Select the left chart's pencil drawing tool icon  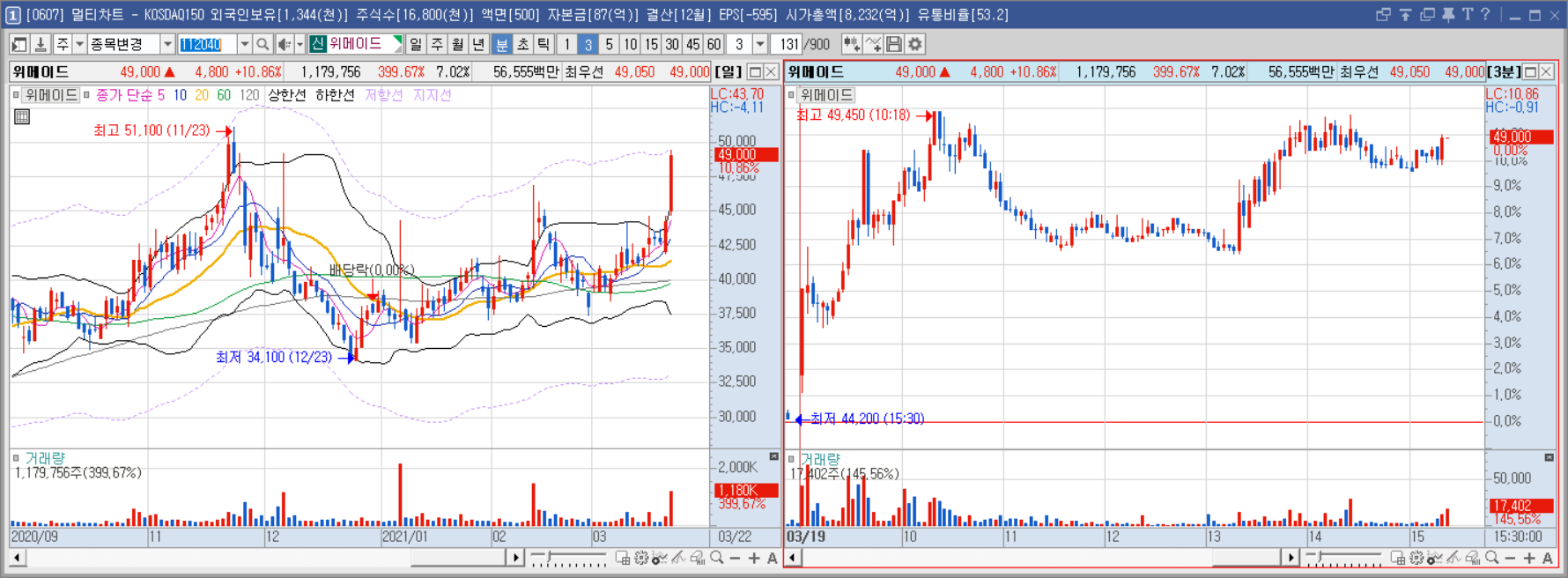pyautogui.click(x=678, y=558)
